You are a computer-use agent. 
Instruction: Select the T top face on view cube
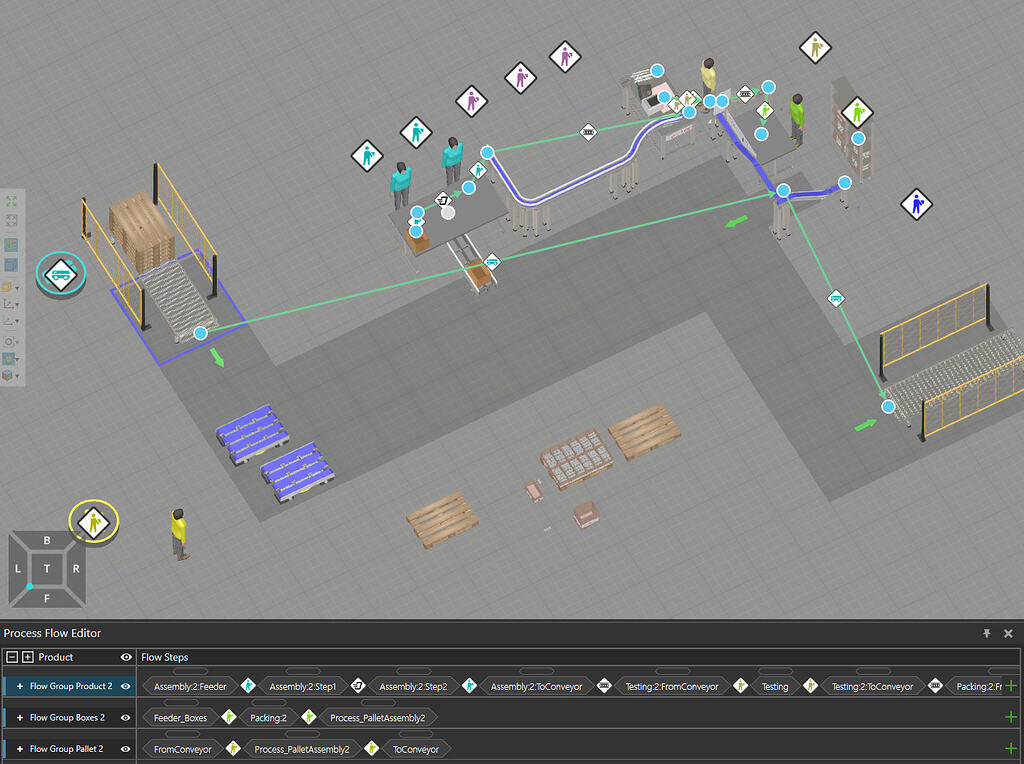coord(46,568)
